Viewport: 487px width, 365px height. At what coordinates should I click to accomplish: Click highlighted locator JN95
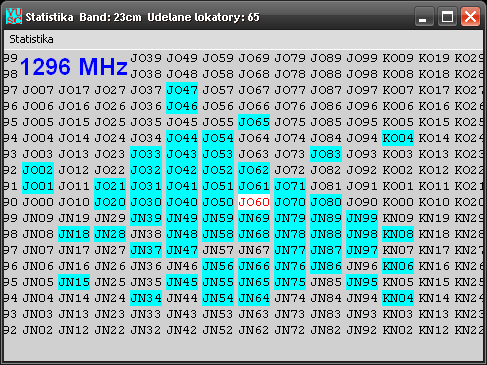coord(362,282)
